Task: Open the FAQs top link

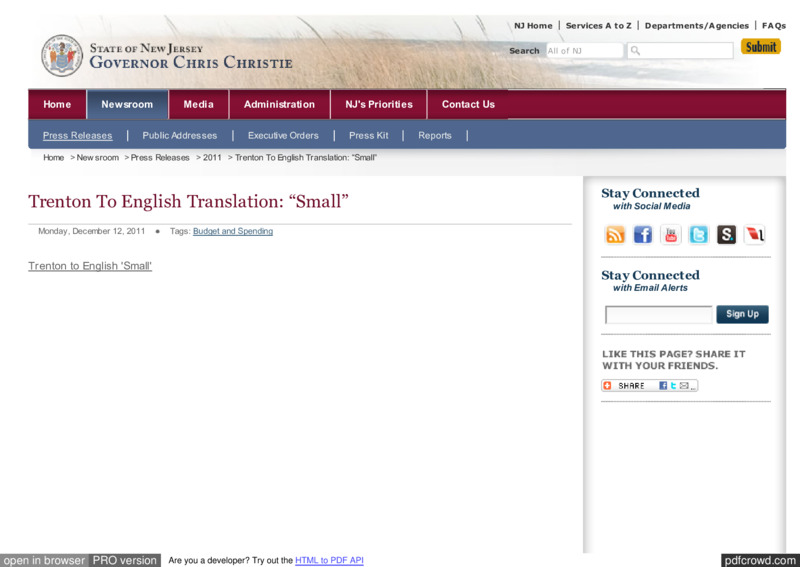Action: [x=774, y=26]
